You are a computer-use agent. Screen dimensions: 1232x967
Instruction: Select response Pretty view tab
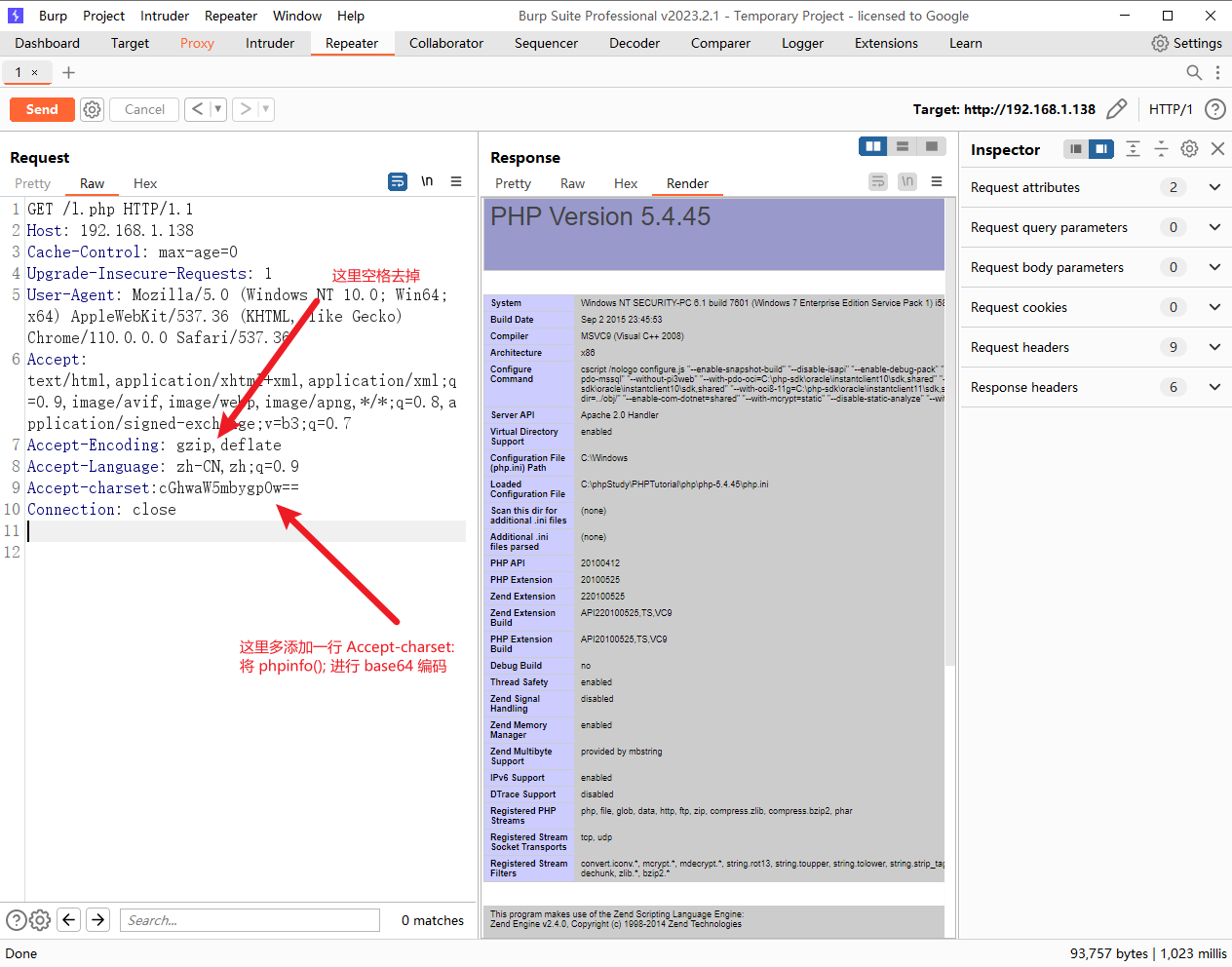[513, 183]
